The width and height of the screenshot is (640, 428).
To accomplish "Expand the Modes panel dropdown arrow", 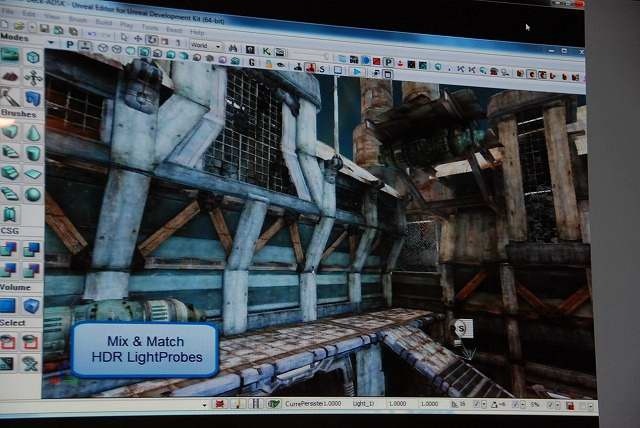I will tap(51, 42).
